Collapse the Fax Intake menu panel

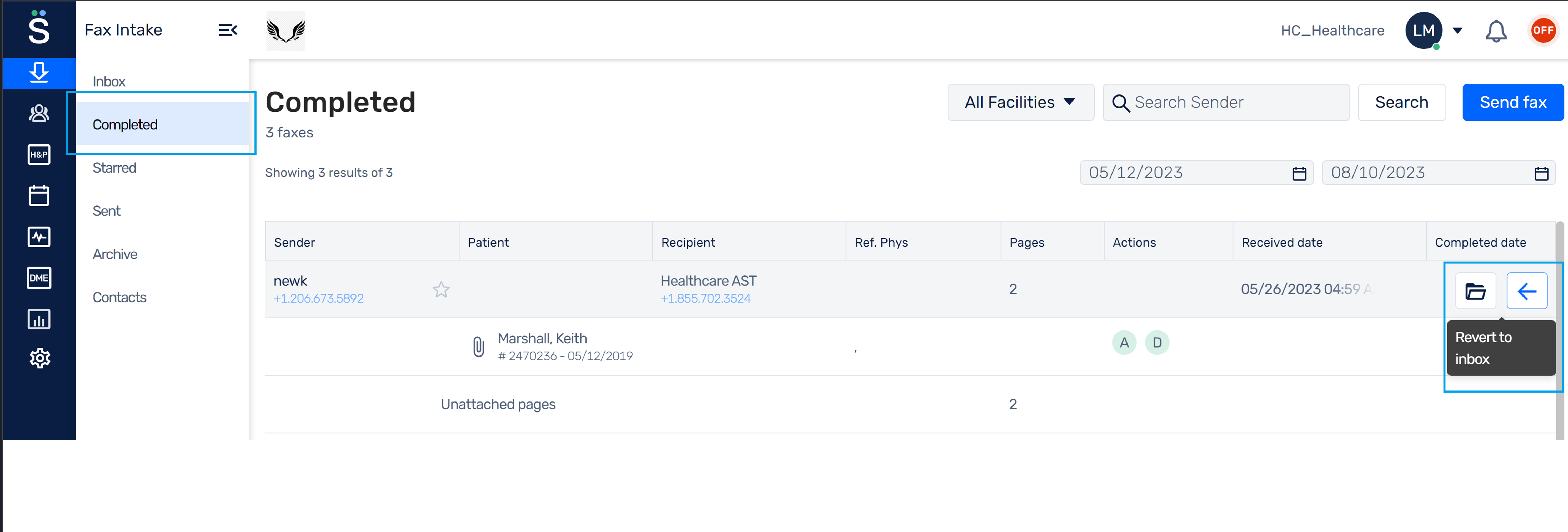pos(228,30)
